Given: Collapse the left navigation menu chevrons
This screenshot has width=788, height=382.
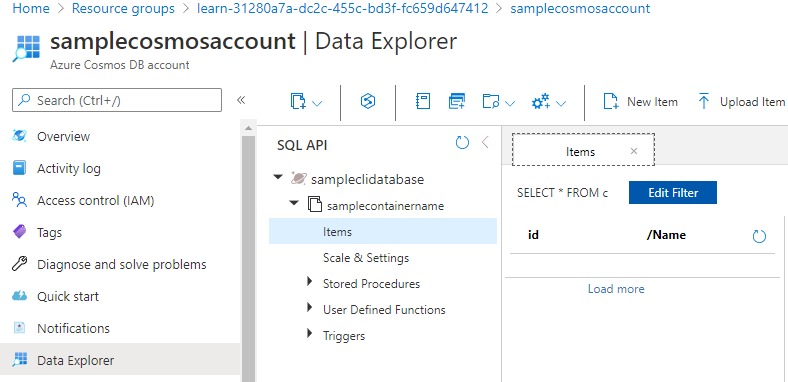Looking at the screenshot, I should click(241, 100).
